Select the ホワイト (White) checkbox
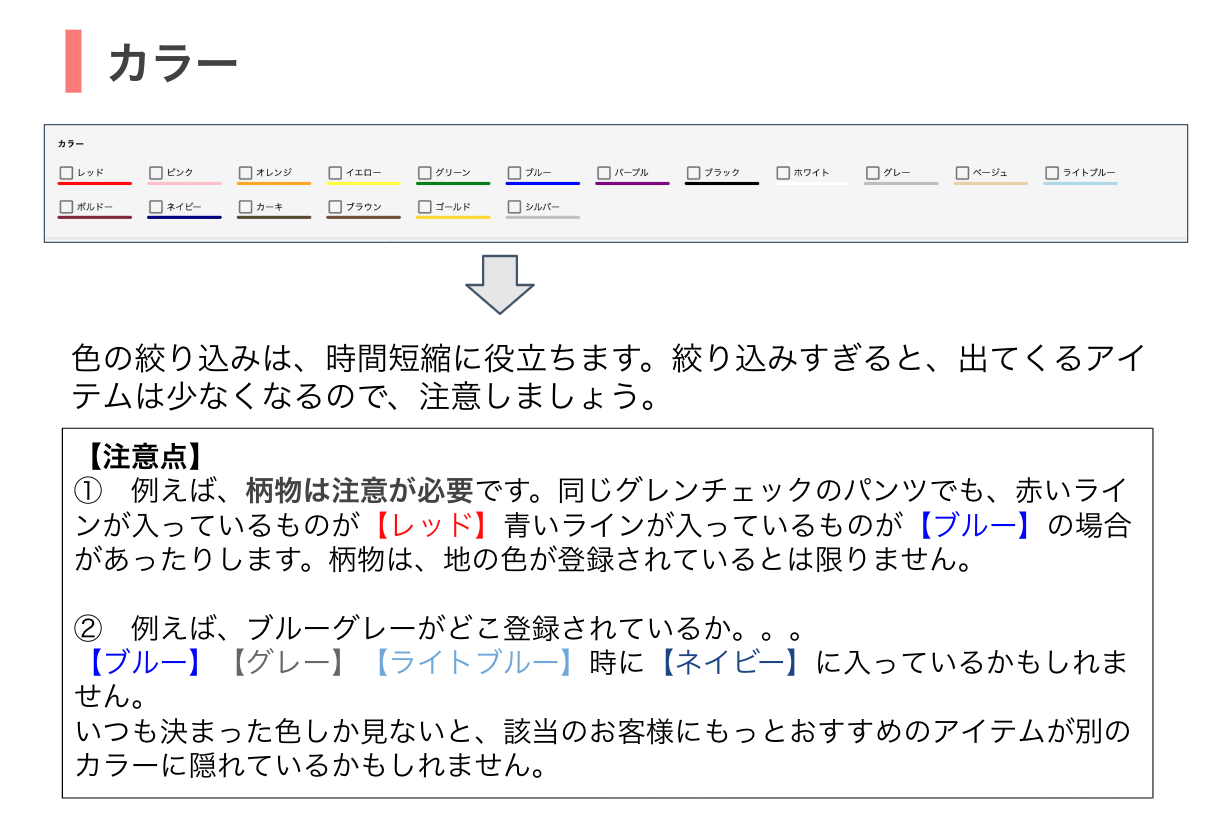 783,173
